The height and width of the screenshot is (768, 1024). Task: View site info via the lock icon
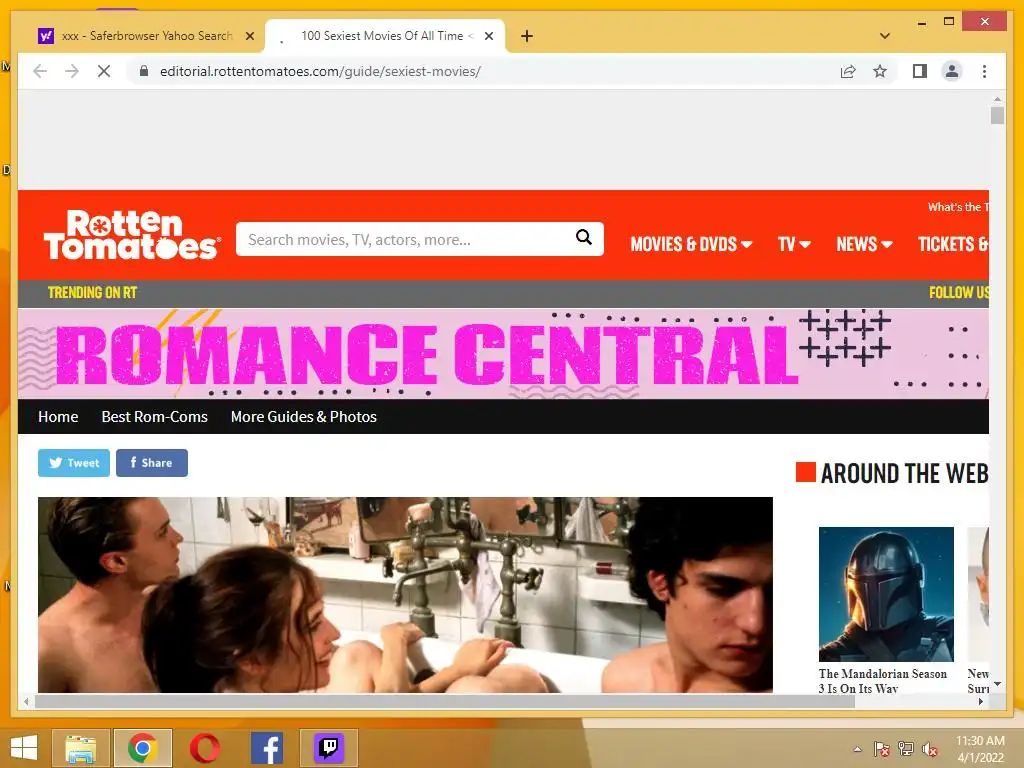pos(144,71)
